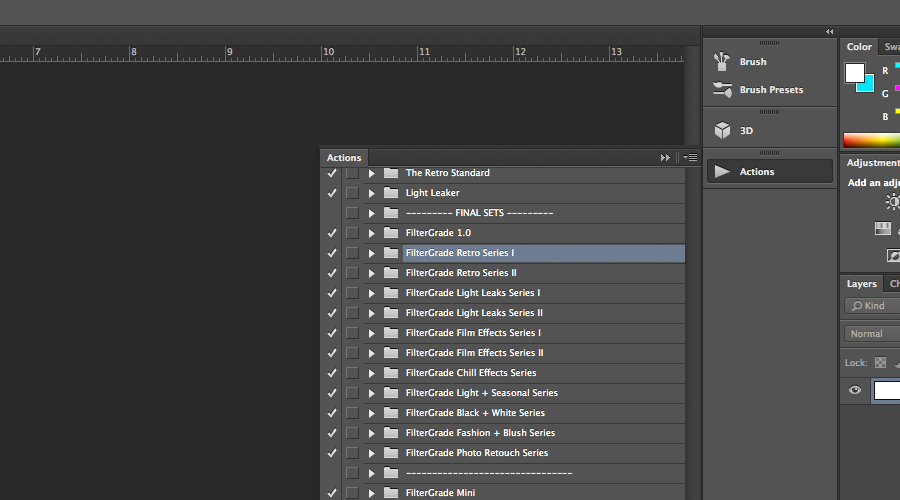
Task: Open the Brush Presets panel
Action: point(769,90)
